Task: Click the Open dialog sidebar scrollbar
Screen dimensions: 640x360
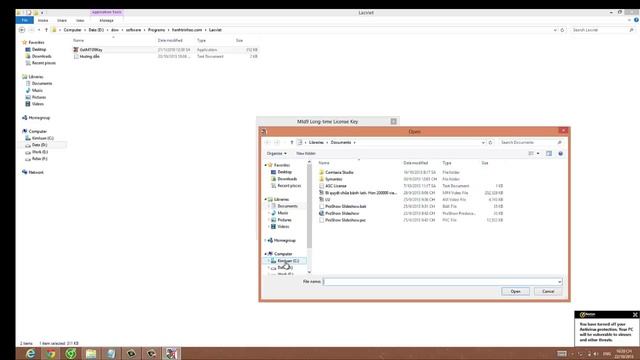Action: (x=309, y=206)
